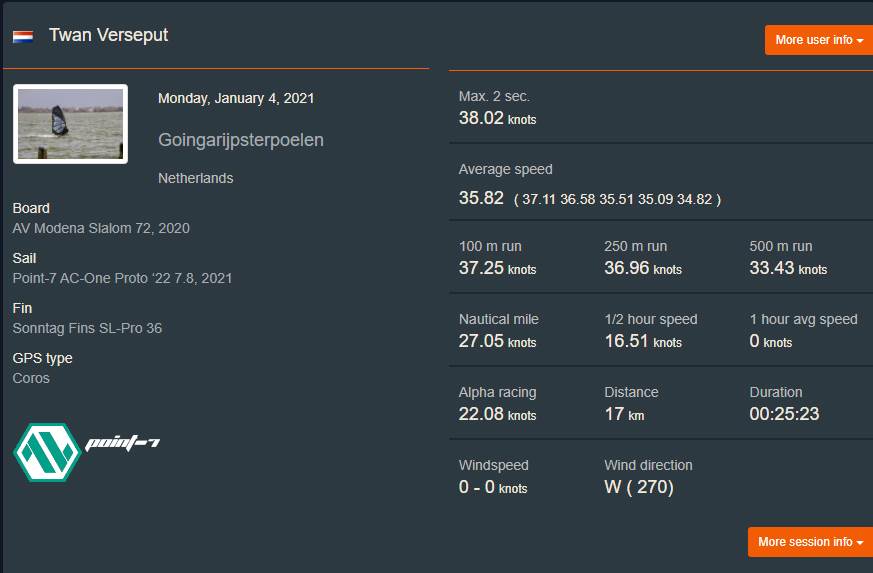
Task: Click the Coros GPS type text
Action: click(x=31, y=378)
